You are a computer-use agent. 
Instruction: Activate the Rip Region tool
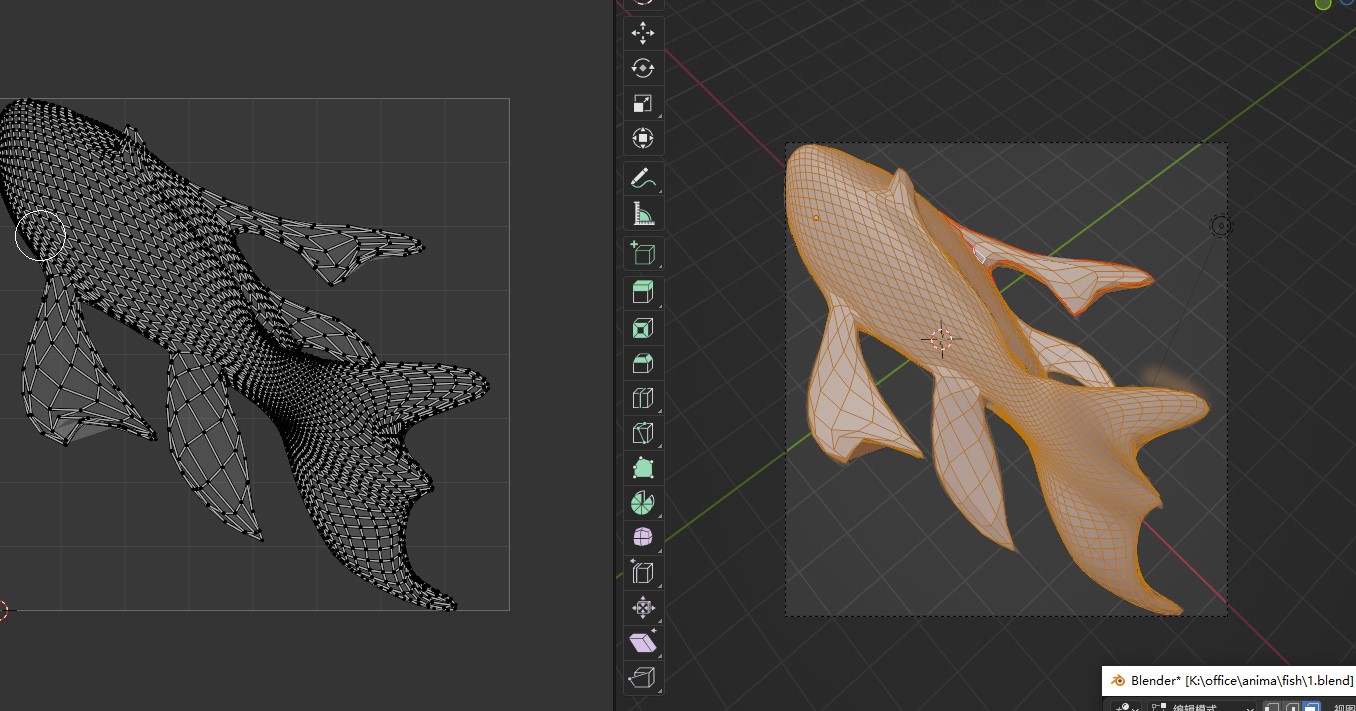pos(643,678)
